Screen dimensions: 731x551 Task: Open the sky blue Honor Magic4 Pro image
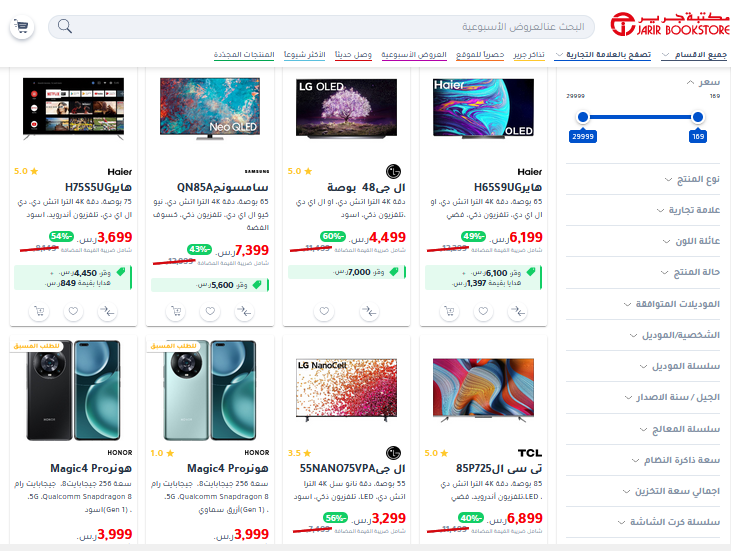(210, 391)
